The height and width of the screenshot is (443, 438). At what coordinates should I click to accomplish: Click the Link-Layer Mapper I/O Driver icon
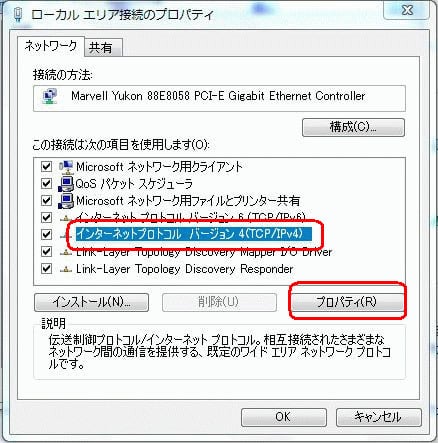66,252
